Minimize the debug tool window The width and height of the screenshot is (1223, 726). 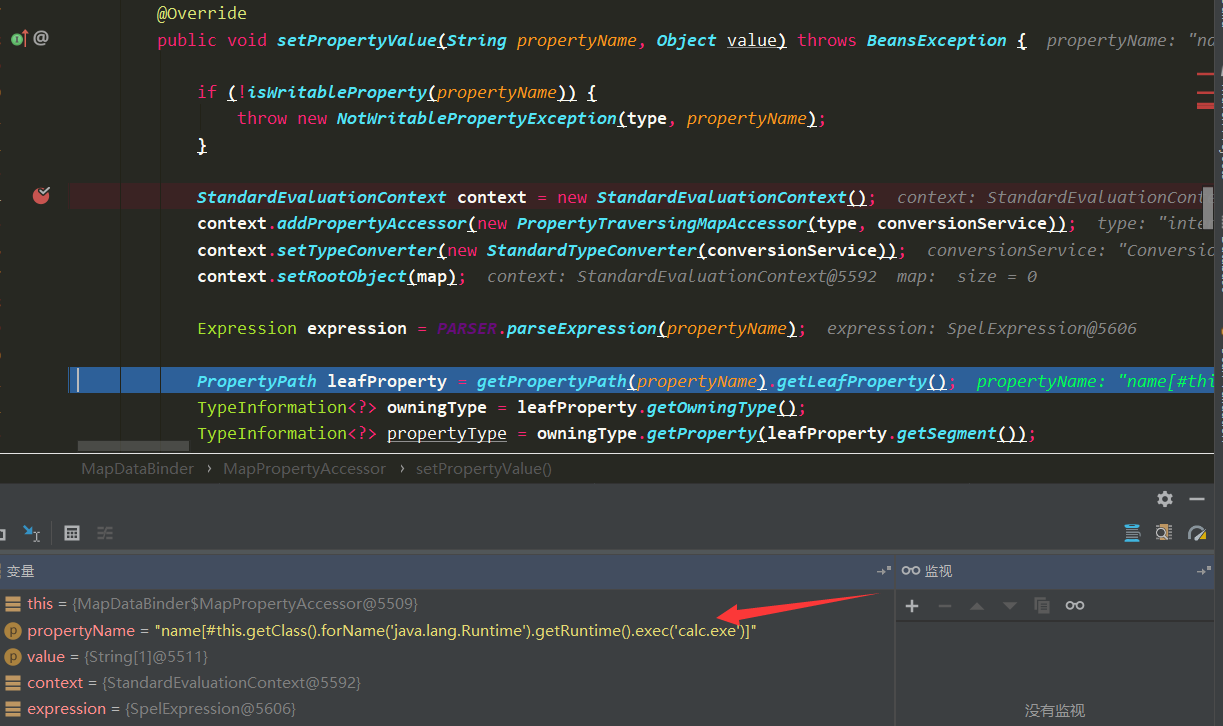click(1196, 498)
